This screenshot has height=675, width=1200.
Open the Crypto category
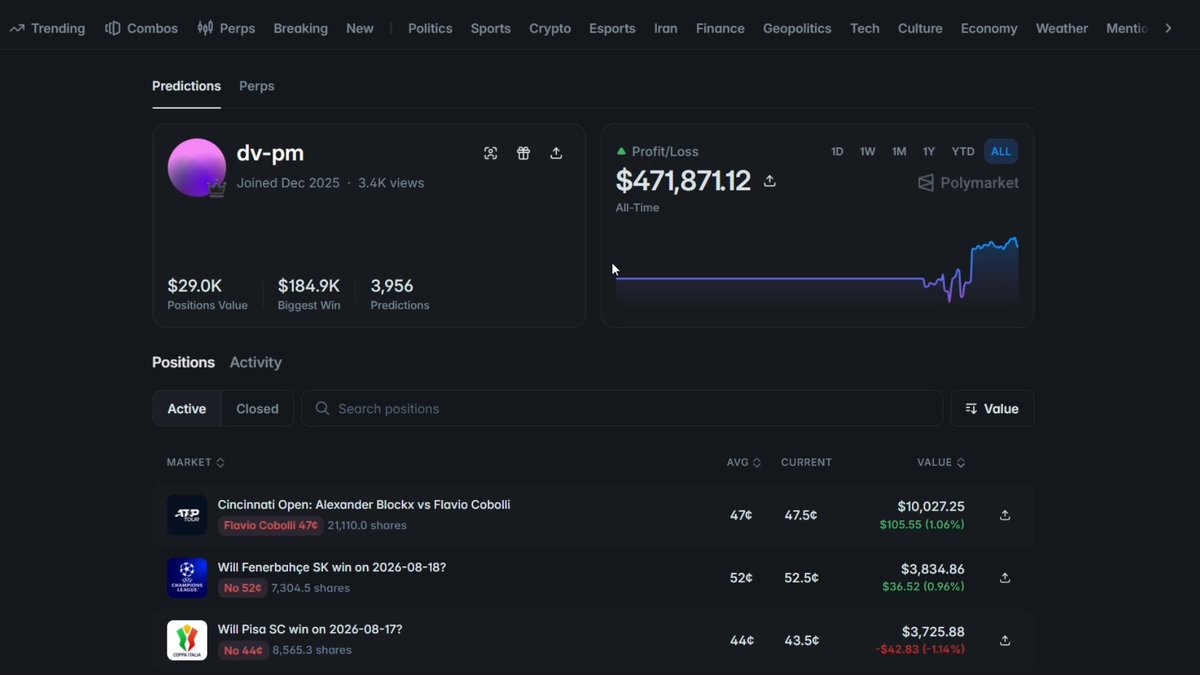tap(550, 28)
